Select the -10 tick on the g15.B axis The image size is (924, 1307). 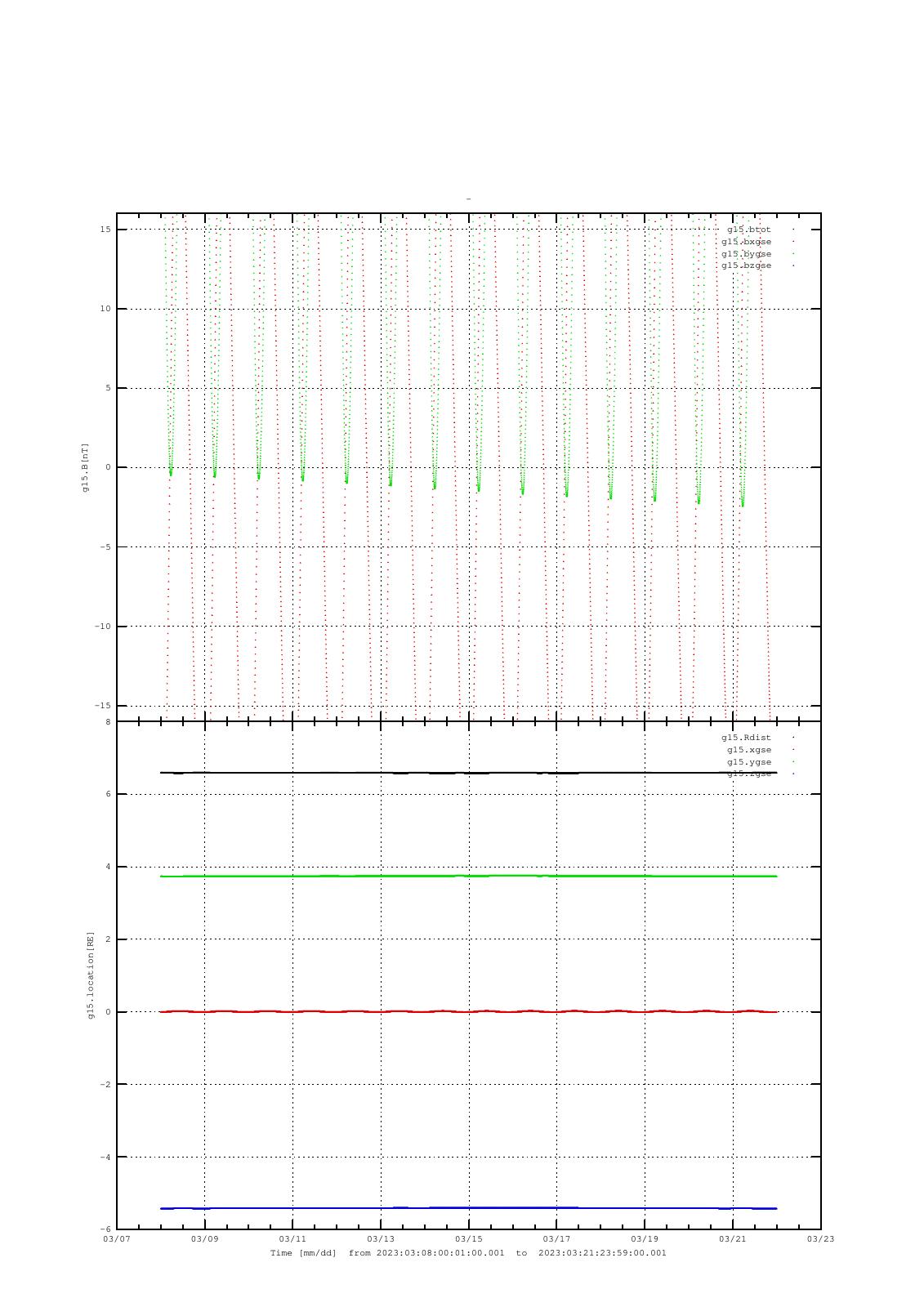(x=103, y=627)
